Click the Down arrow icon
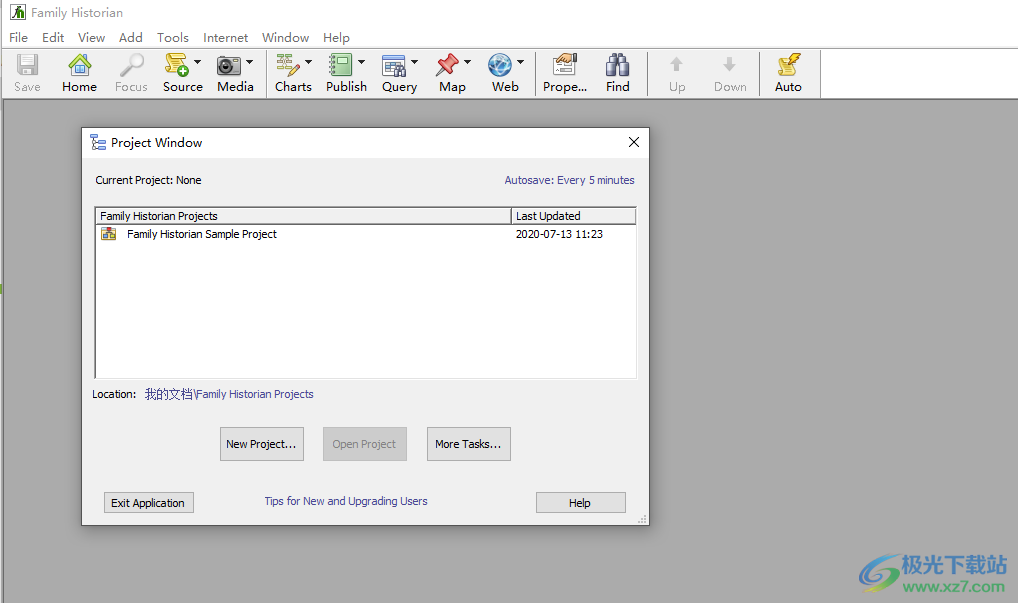 [730, 64]
